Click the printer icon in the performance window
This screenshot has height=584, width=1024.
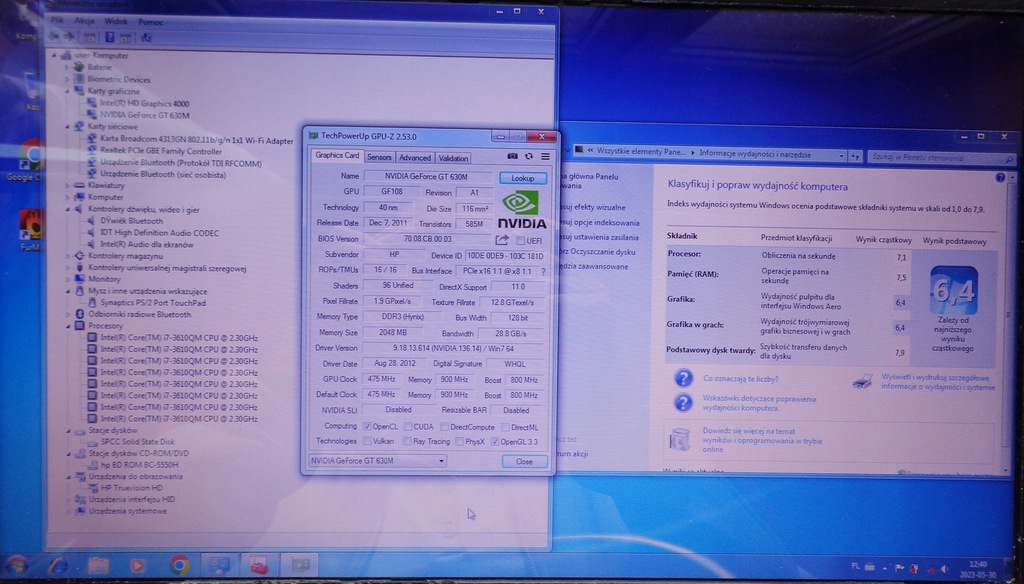(863, 381)
